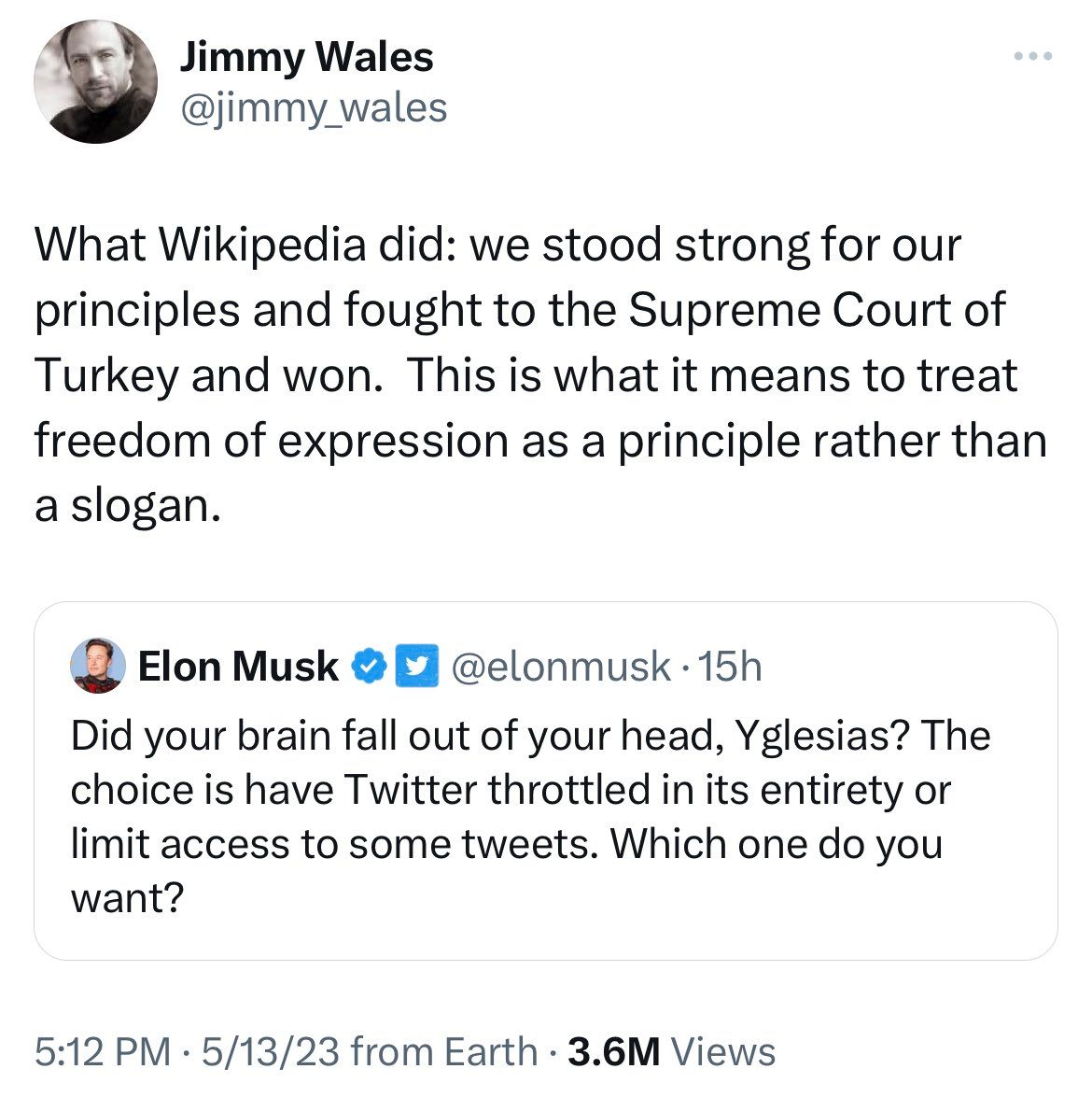Open Jimmy Wales profile picture
This screenshot has height=1097, width=1092.
[96, 82]
